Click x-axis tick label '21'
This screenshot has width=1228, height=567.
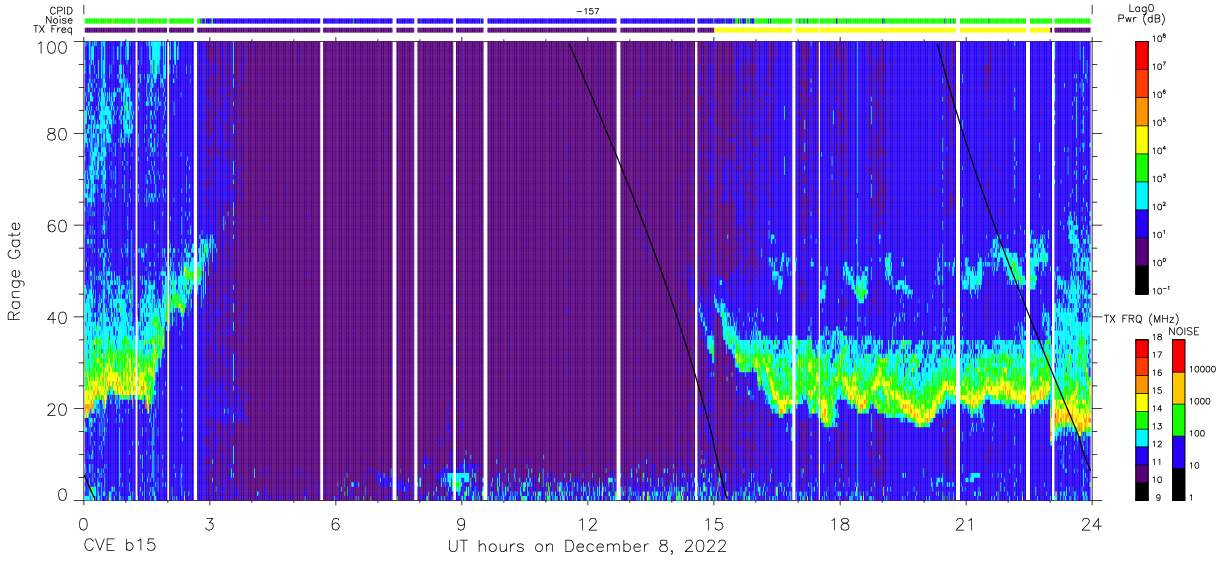tap(965, 524)
